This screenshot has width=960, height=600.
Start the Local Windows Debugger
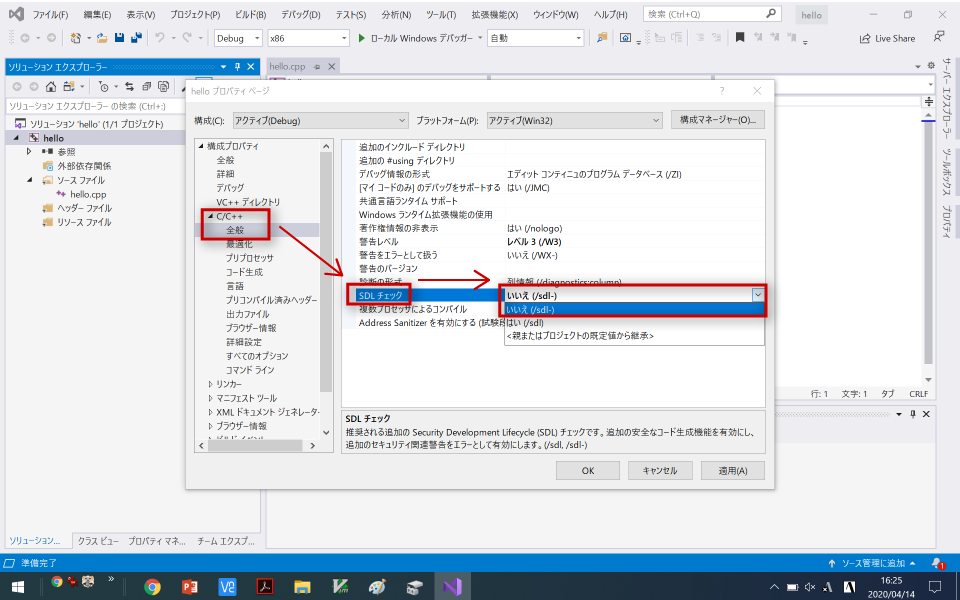[416, 38]
